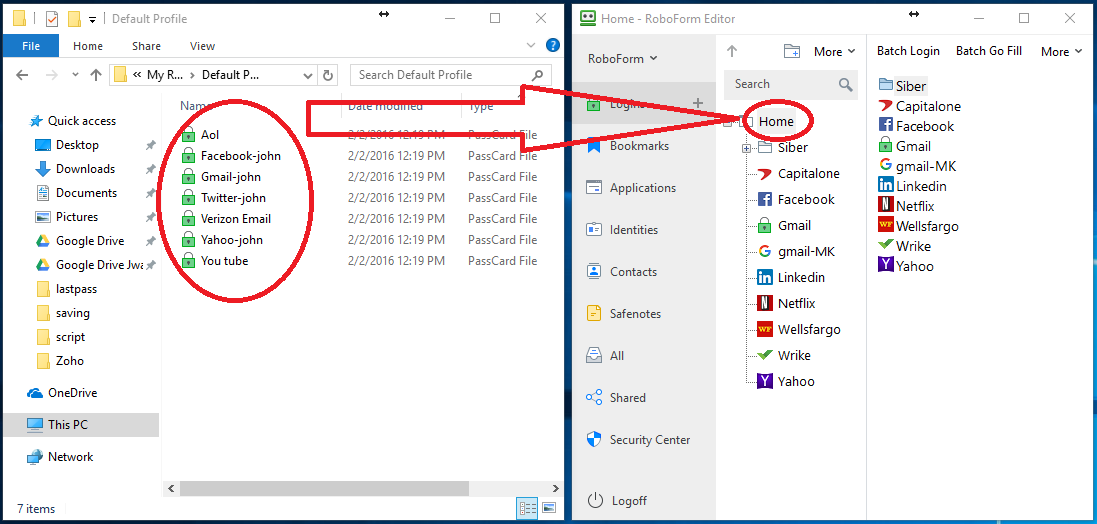Select Wrike login in right list

(x=904, y=246)
